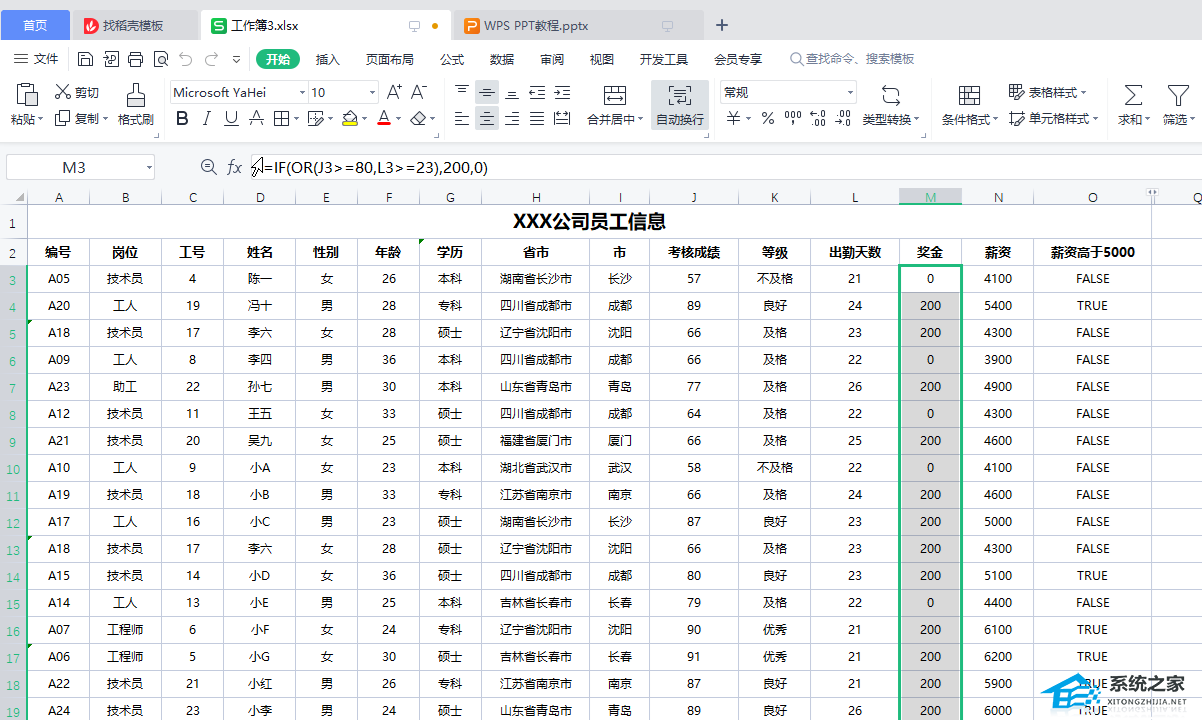Open the 数据 ribbon tab

click(502, 59)
